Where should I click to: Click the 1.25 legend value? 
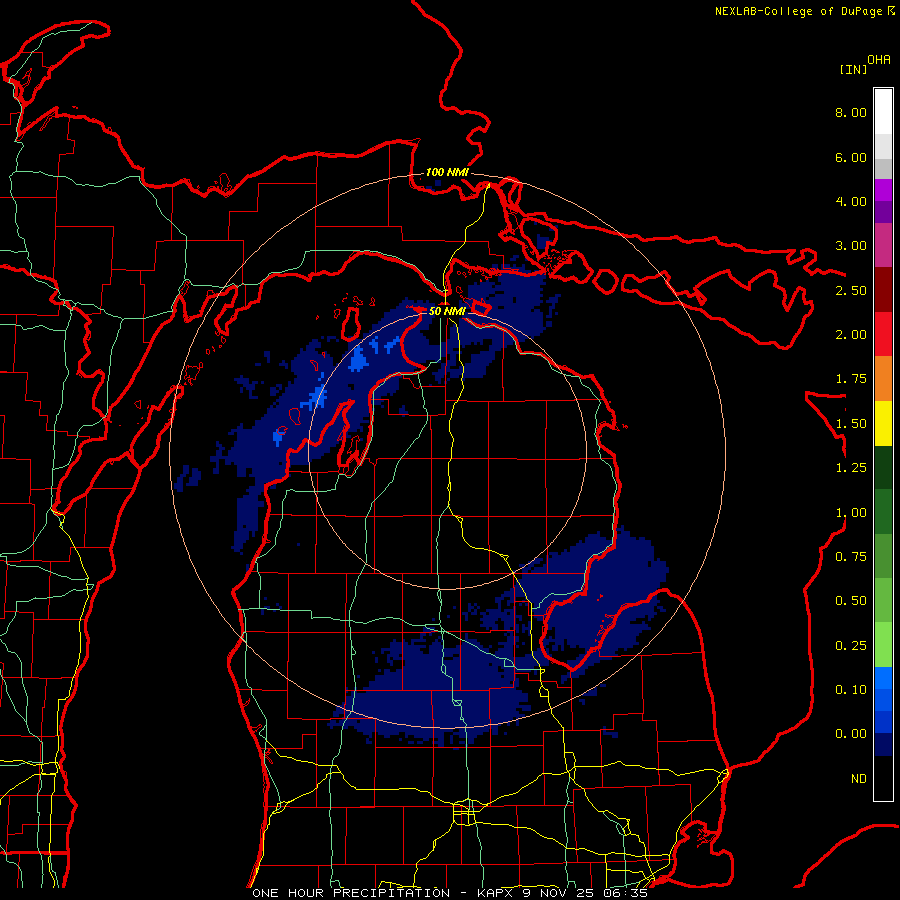(851, 468)
